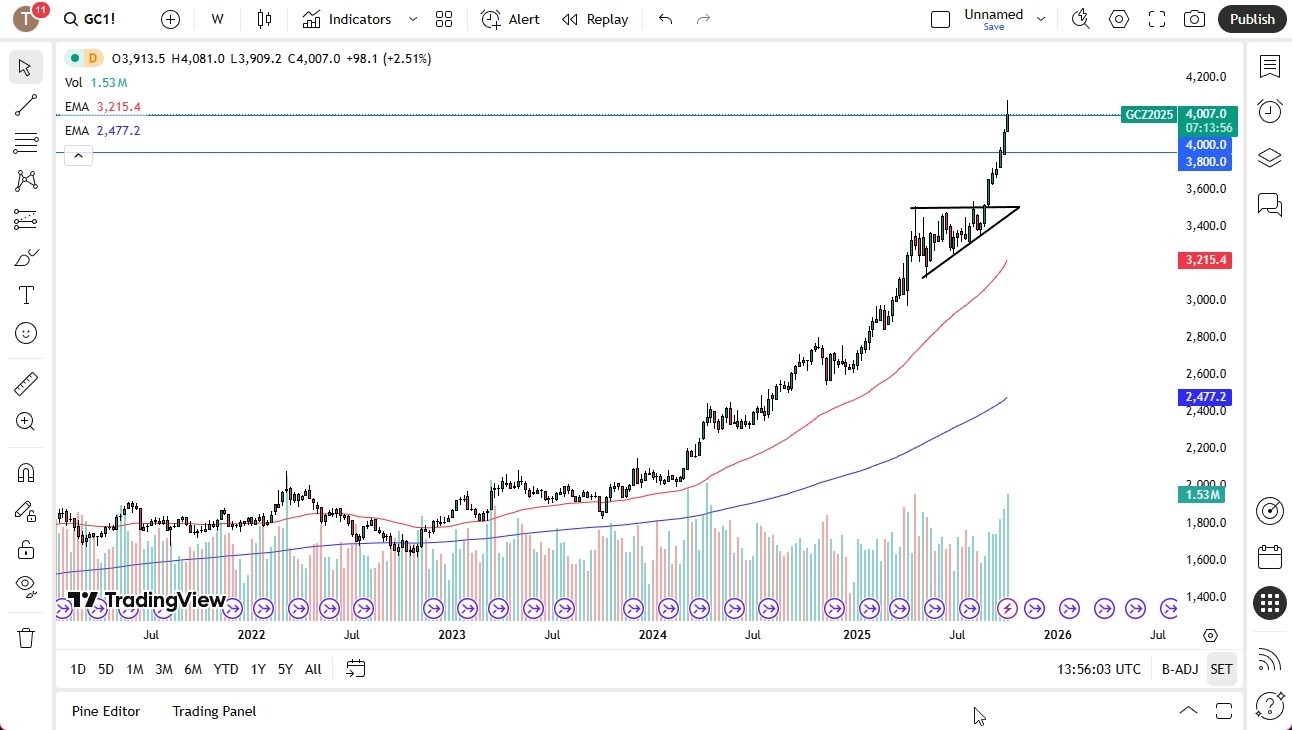Open the Unnamed layout dropdown arrow
The image size is (1292, 730).
1041,19
